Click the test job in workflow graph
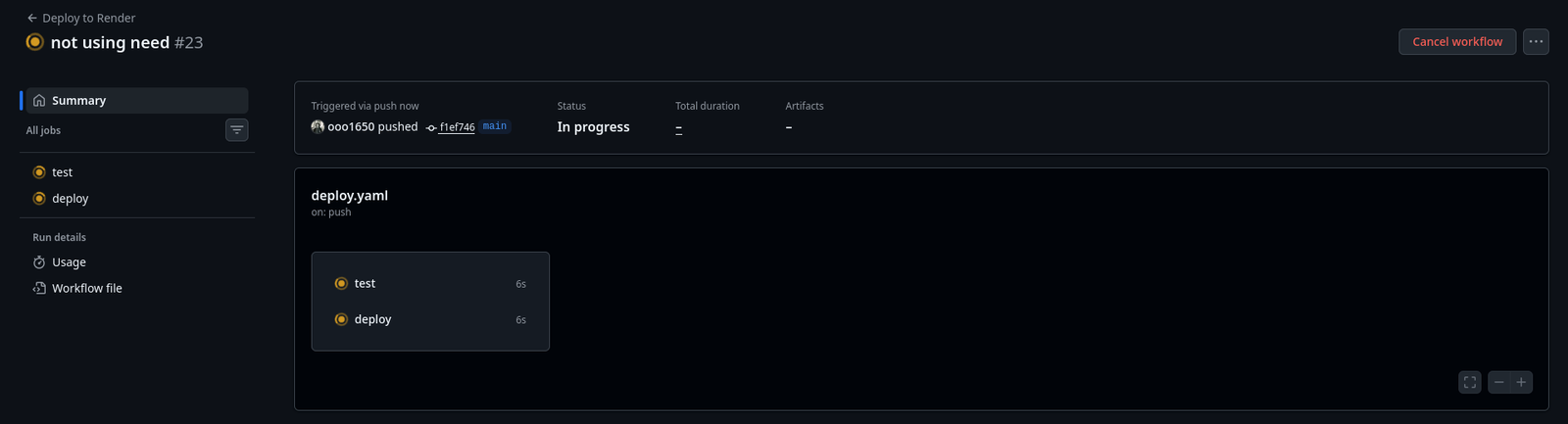 (365, 284)
